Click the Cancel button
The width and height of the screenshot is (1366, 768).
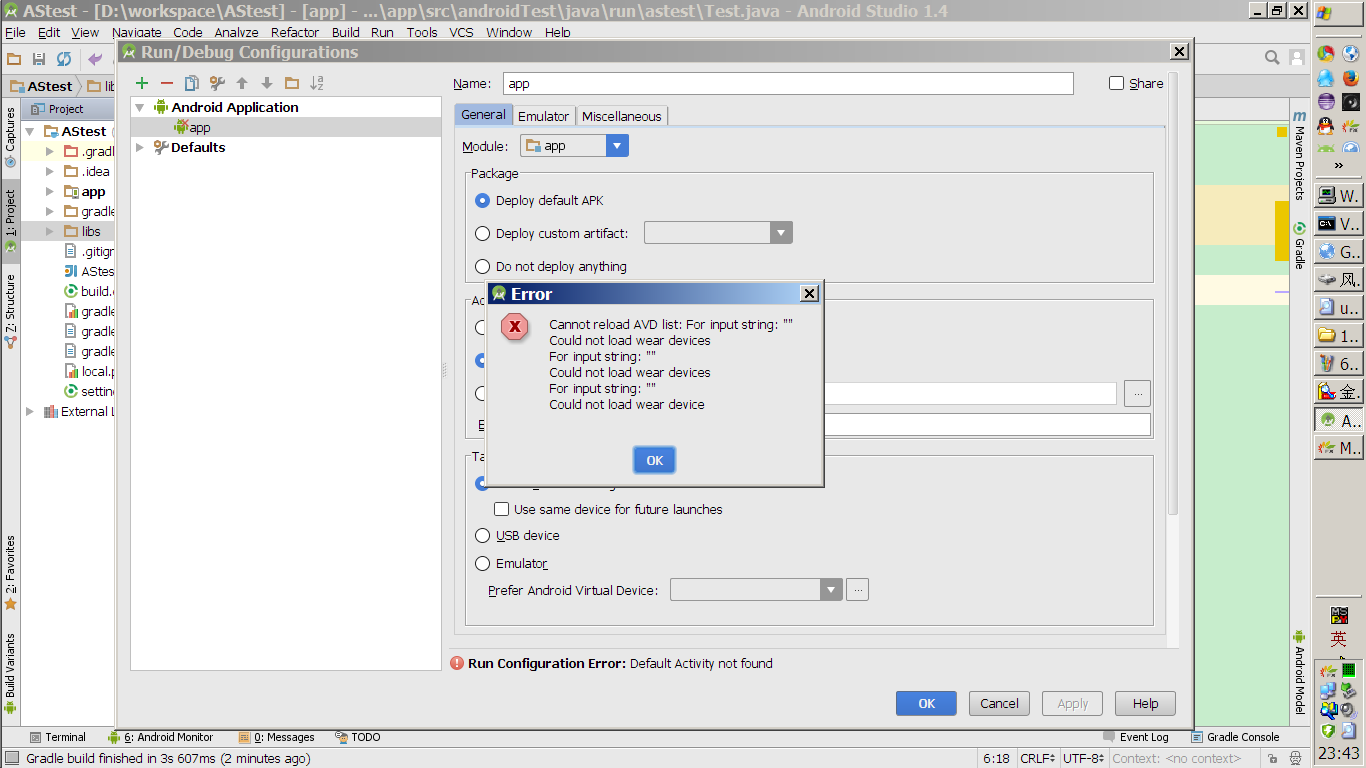click(x=999, y=703)
